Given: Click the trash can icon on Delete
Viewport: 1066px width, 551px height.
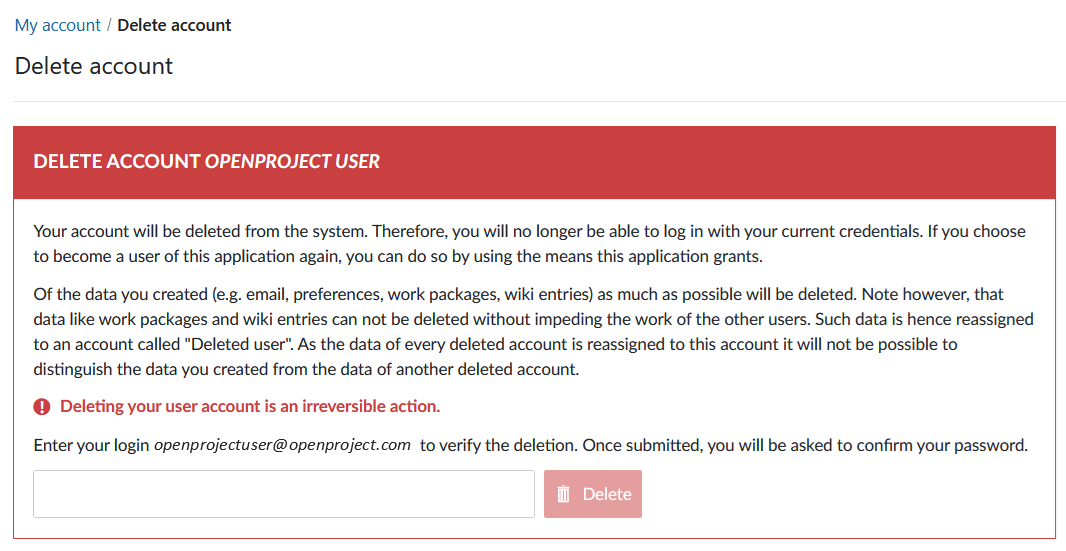Looking at the screenshot, I should click(564, 494).
